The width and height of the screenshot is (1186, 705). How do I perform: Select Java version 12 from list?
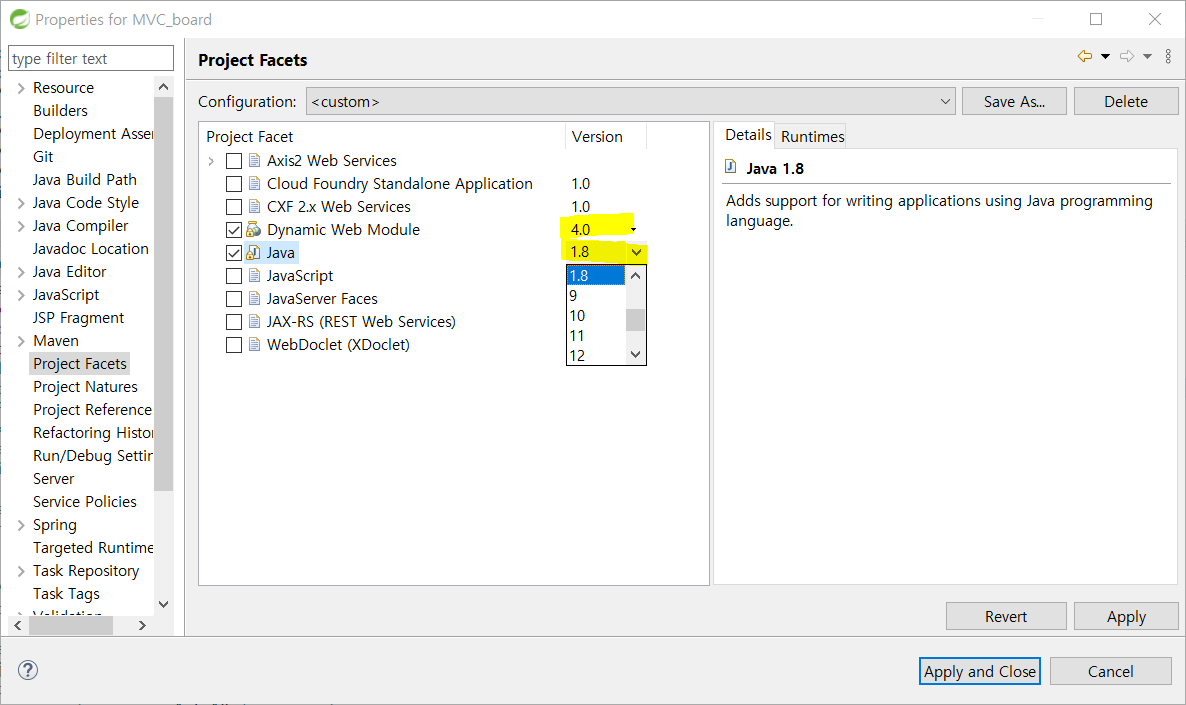596,356
